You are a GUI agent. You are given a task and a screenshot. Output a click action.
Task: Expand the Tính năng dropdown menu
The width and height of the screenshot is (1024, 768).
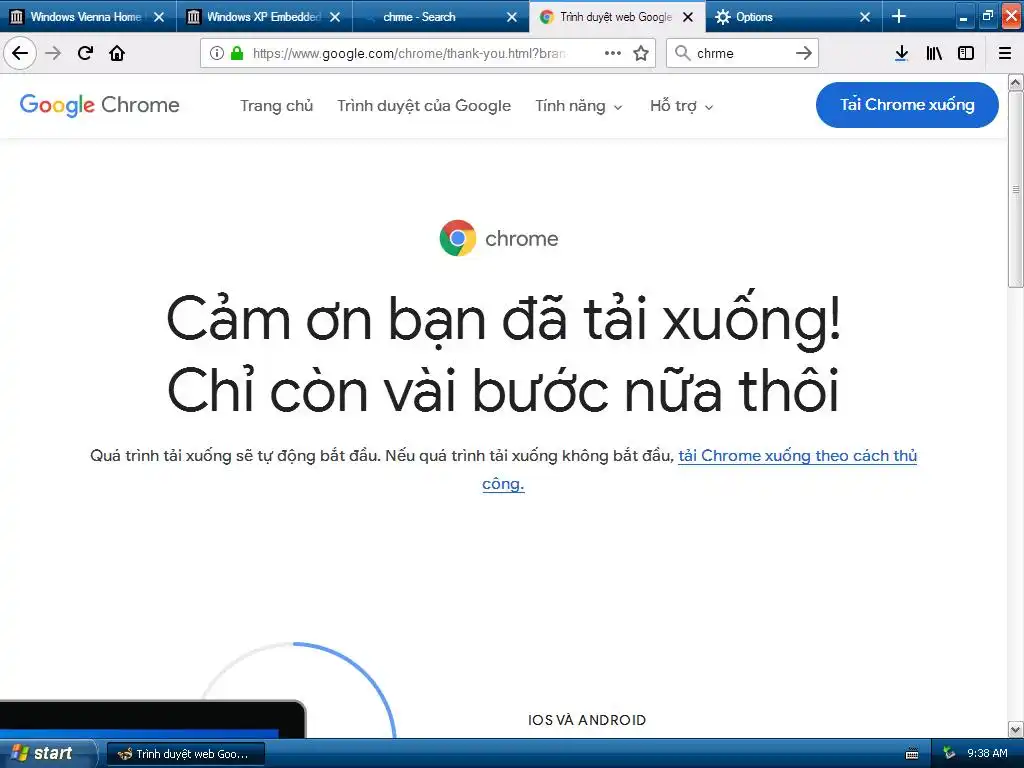579,106
